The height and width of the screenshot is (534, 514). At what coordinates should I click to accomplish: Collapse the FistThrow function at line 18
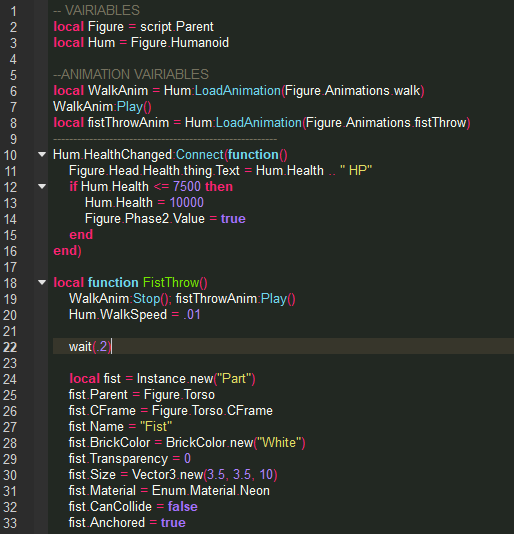[x=42, y=282]
